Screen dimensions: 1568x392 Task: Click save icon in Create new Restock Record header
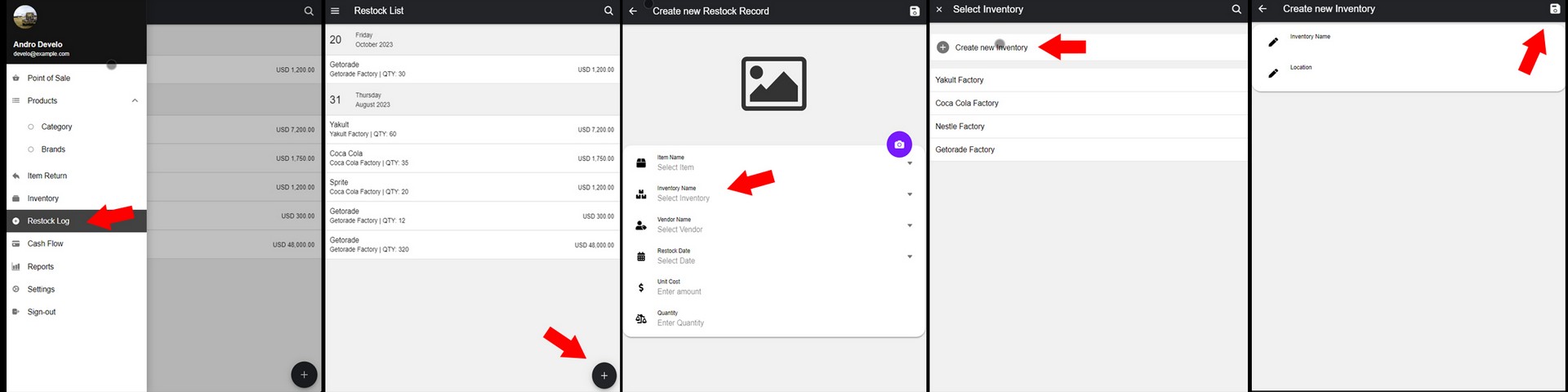[915, 11]
